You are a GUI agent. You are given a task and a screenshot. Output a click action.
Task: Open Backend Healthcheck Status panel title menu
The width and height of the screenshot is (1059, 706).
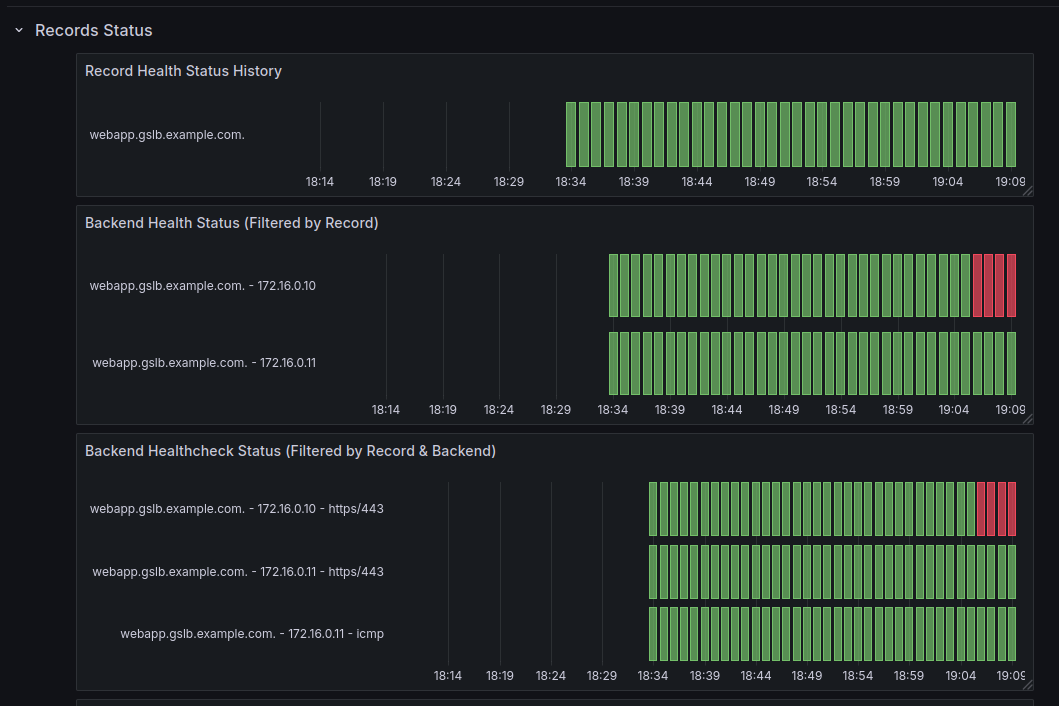point(290,451)
